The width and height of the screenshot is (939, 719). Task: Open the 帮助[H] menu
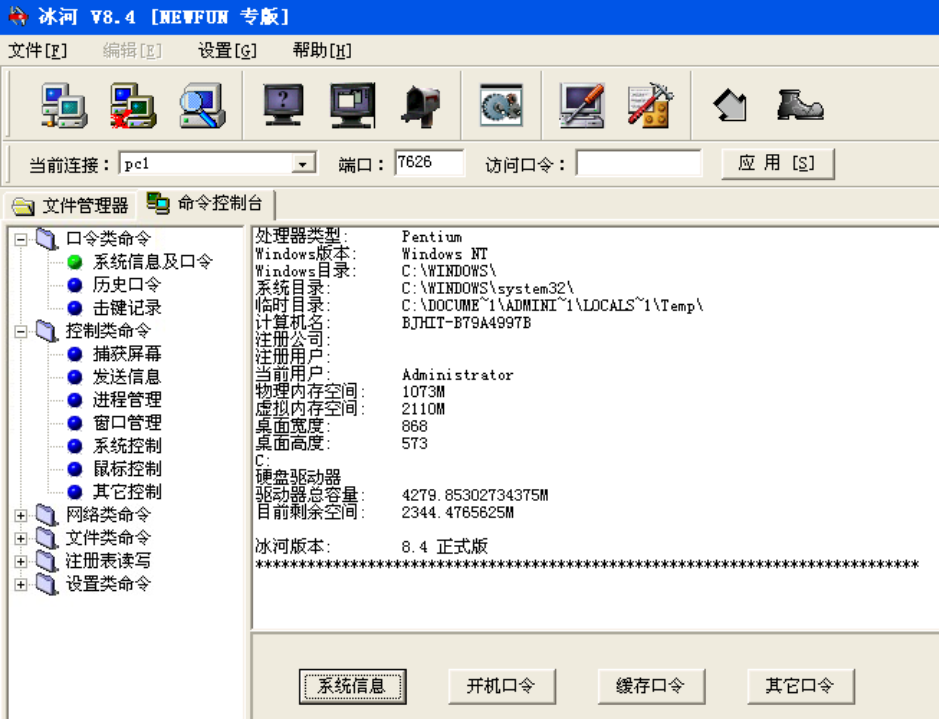322,50
